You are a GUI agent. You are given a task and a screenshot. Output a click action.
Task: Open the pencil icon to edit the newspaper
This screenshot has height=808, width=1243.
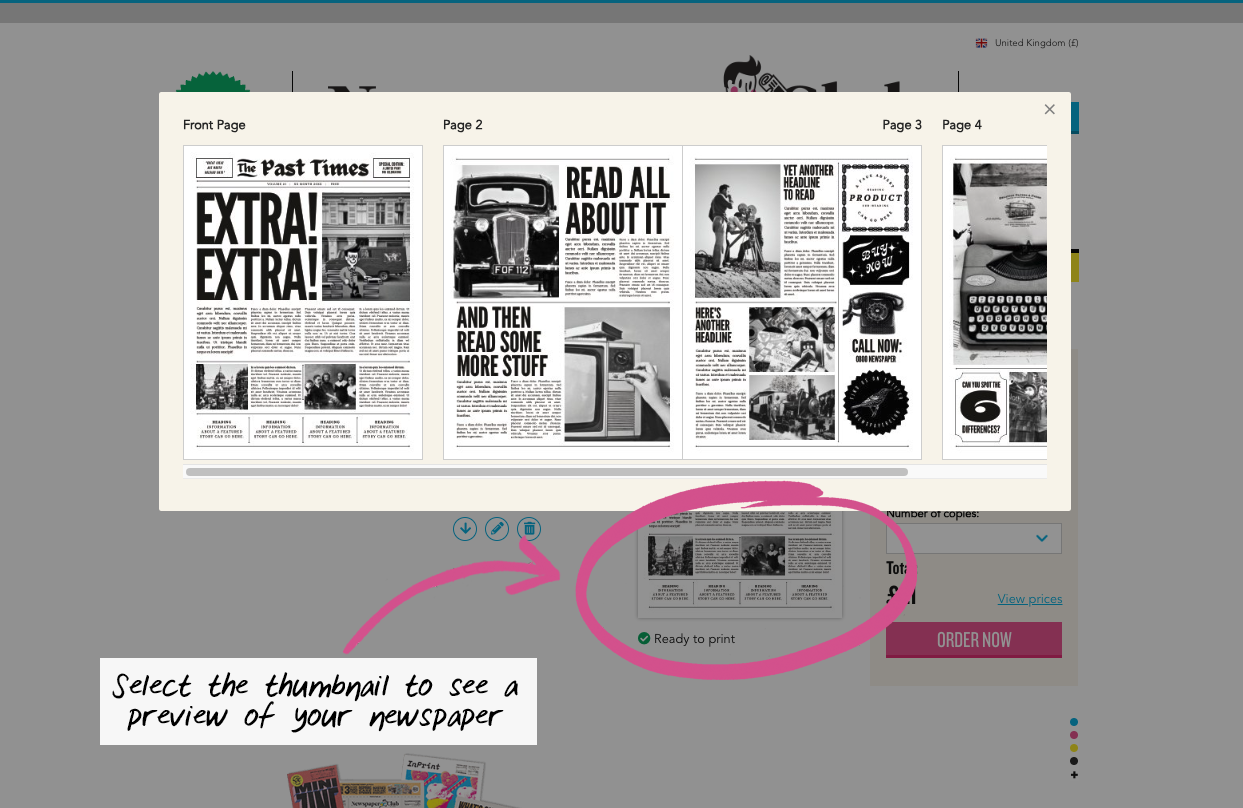497,529
